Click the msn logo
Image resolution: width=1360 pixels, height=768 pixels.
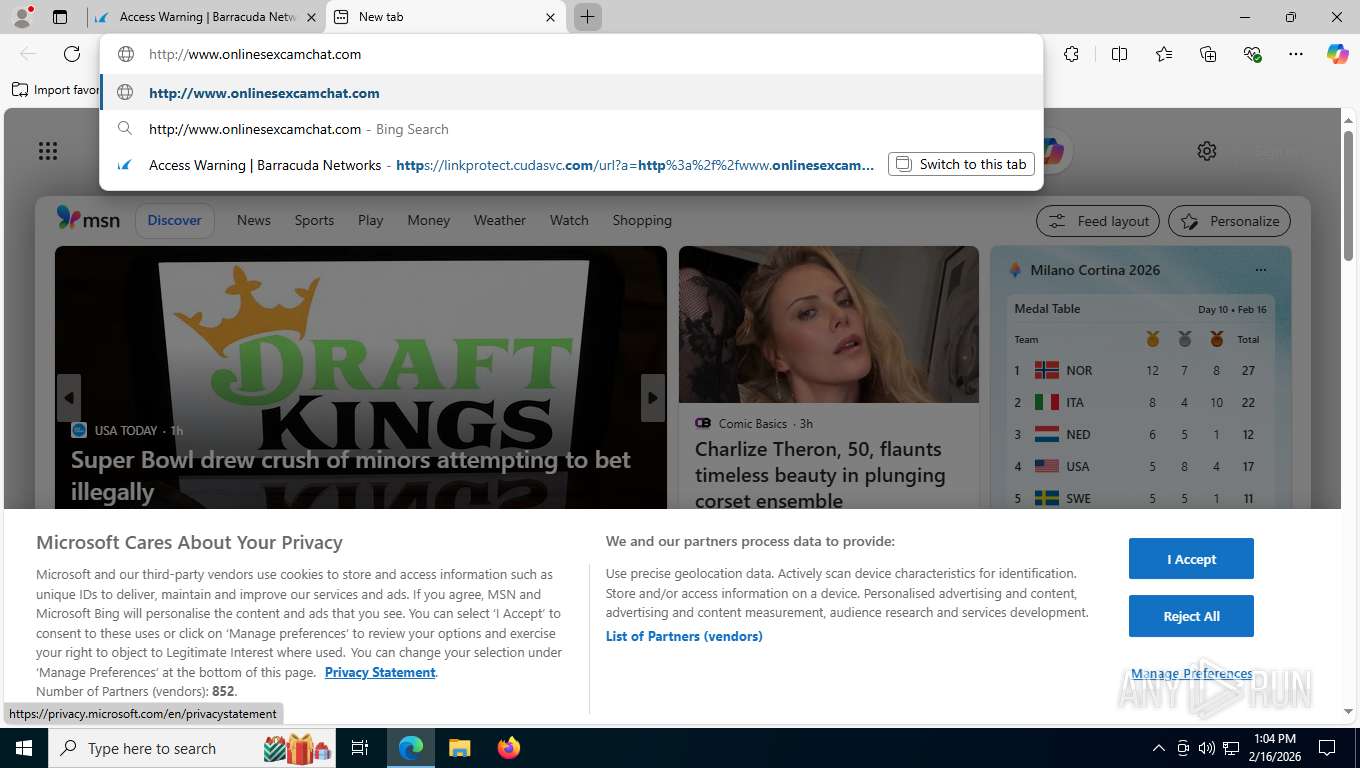point(88,219)
